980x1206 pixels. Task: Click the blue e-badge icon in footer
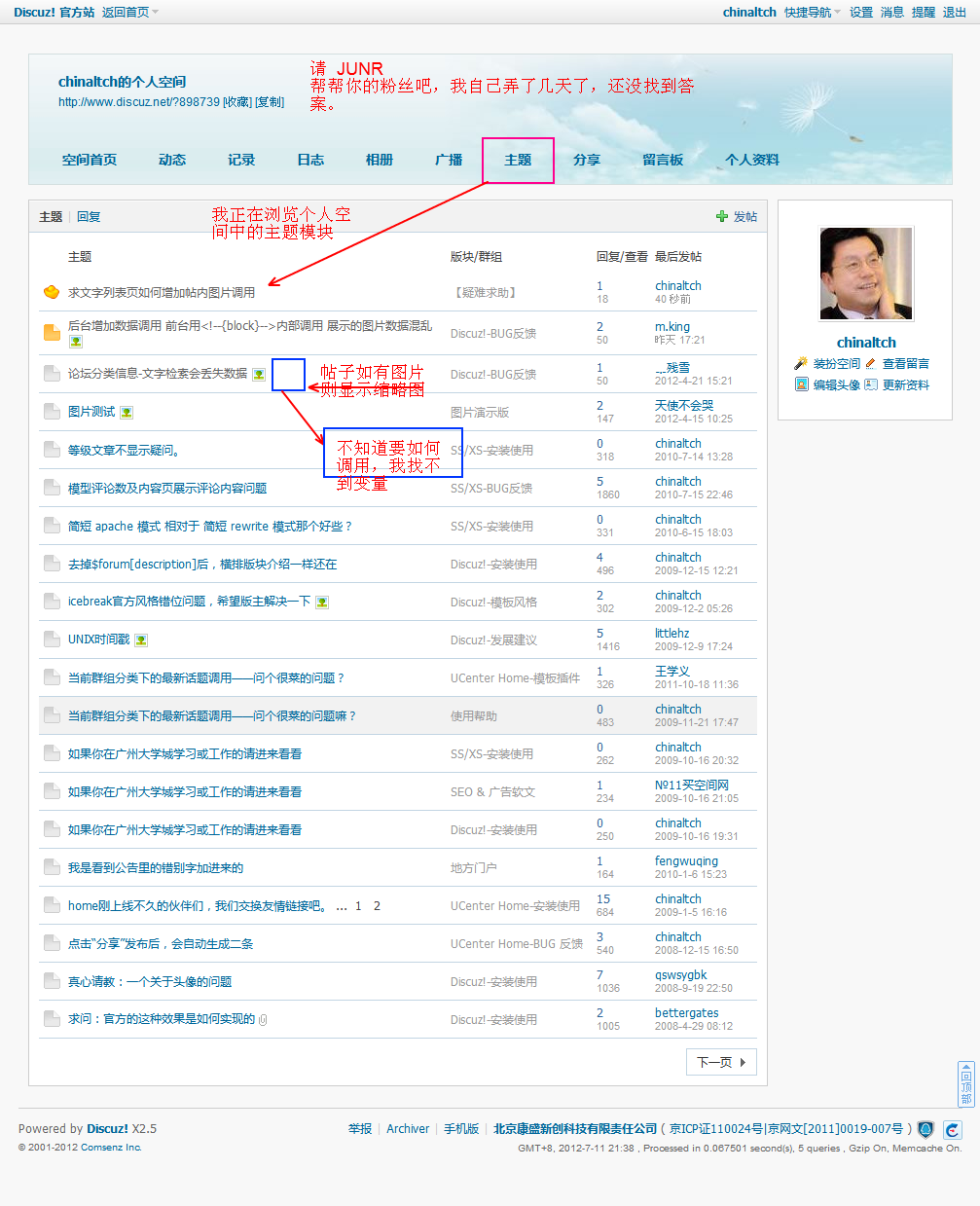(953, 1129)
